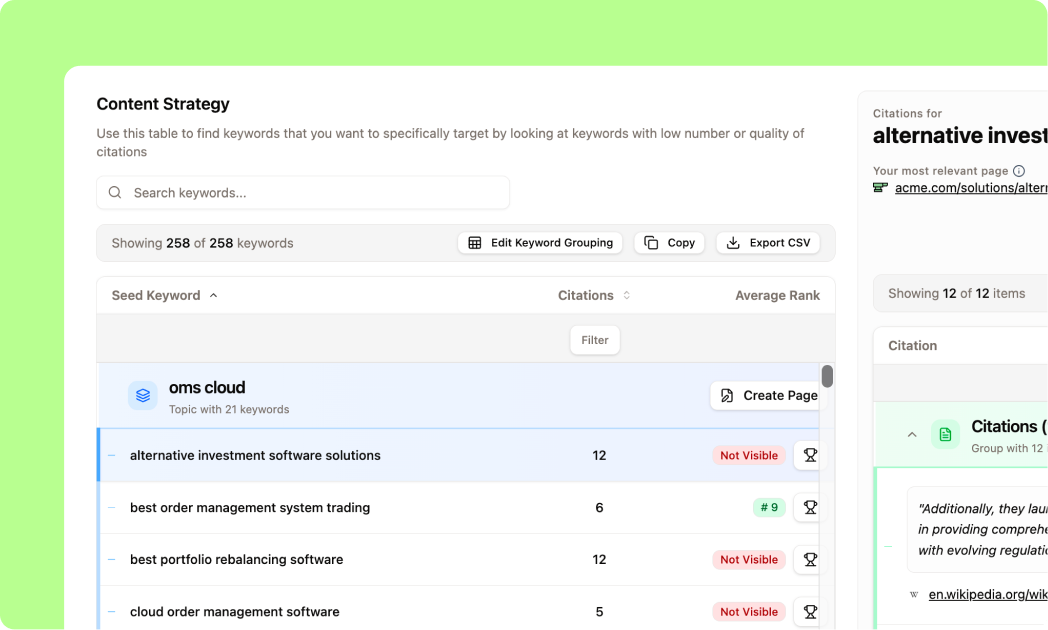Select alternative investment software solutions row
The image size is (1048, 630).
458,455
